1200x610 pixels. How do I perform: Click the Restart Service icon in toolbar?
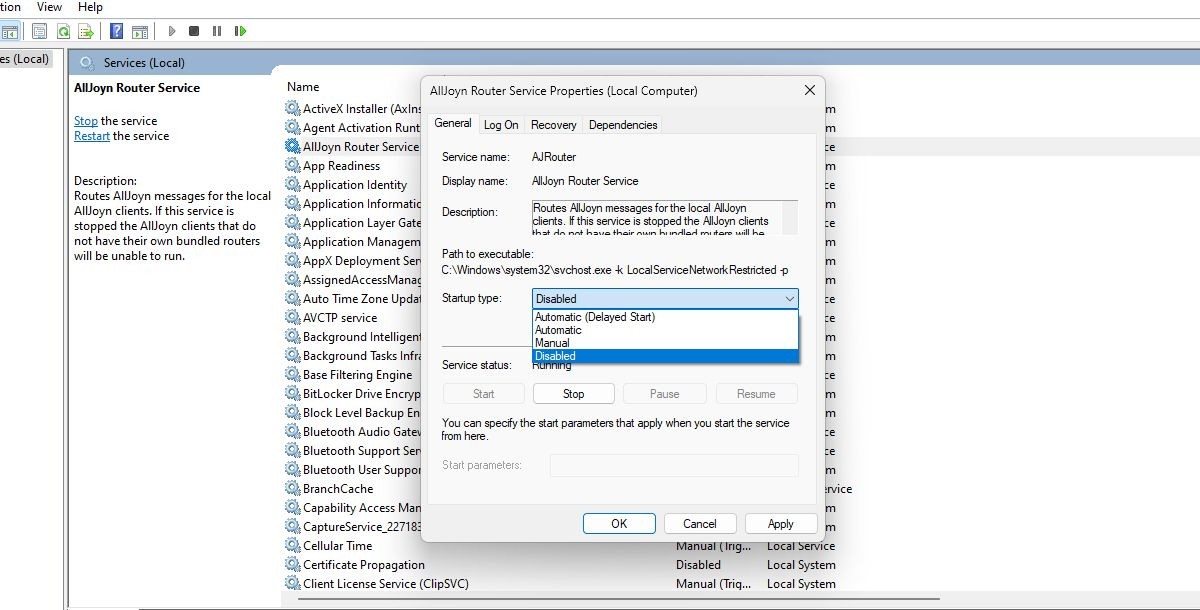tap(240, 32)
